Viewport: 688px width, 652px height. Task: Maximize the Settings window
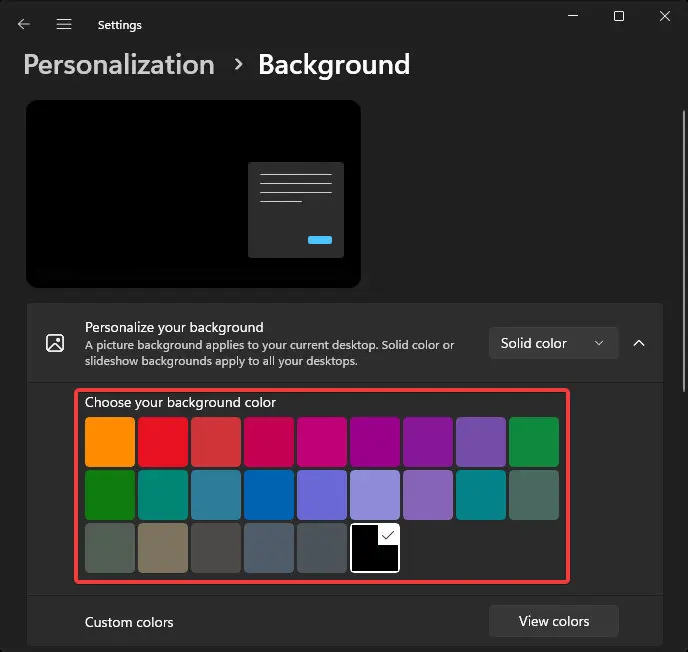point(619,16)
